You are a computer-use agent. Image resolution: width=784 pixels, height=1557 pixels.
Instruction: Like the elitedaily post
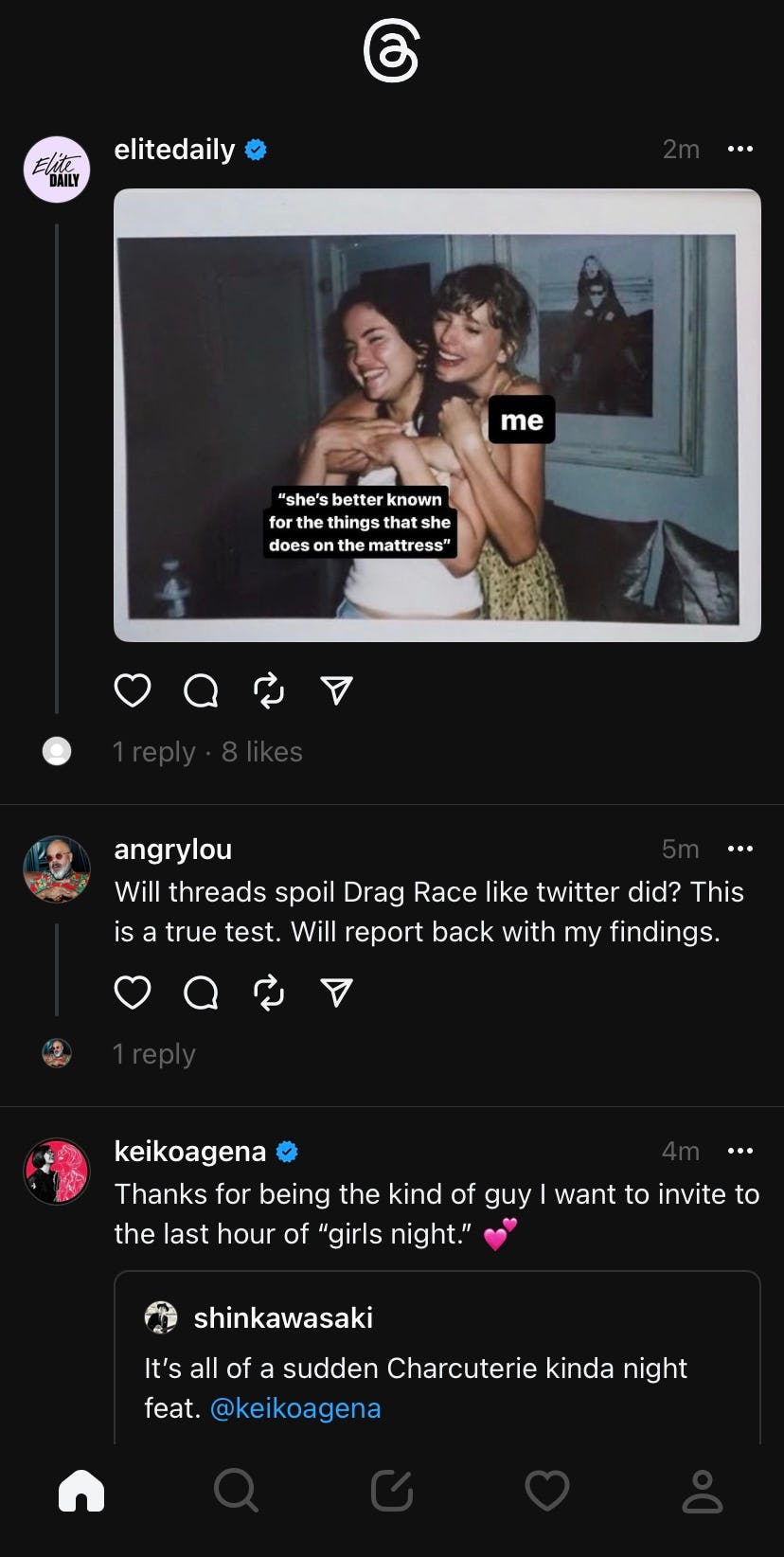click(x=133, y=690)
